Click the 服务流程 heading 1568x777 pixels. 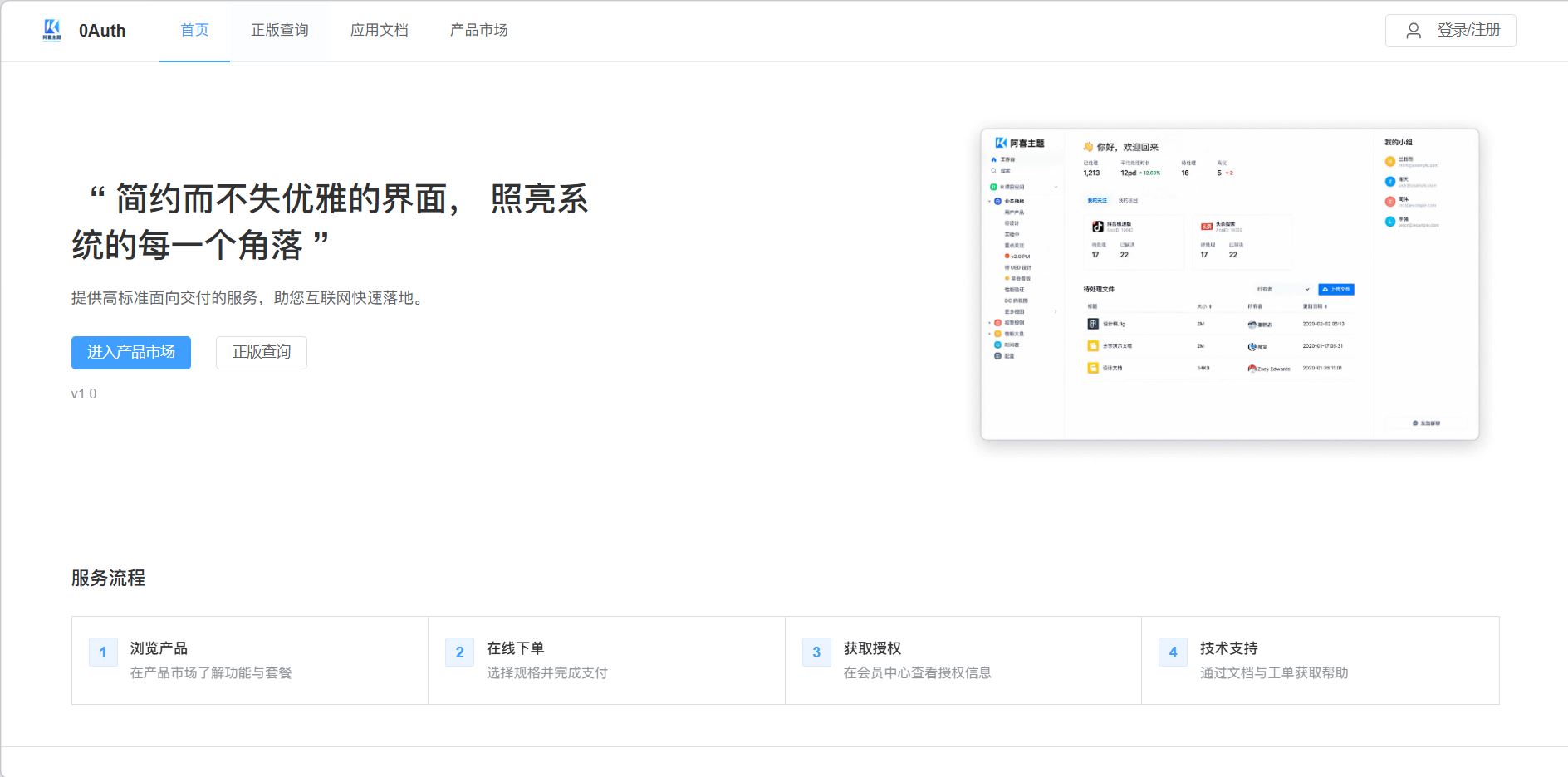pyautogui.click(x=108, y=579)
